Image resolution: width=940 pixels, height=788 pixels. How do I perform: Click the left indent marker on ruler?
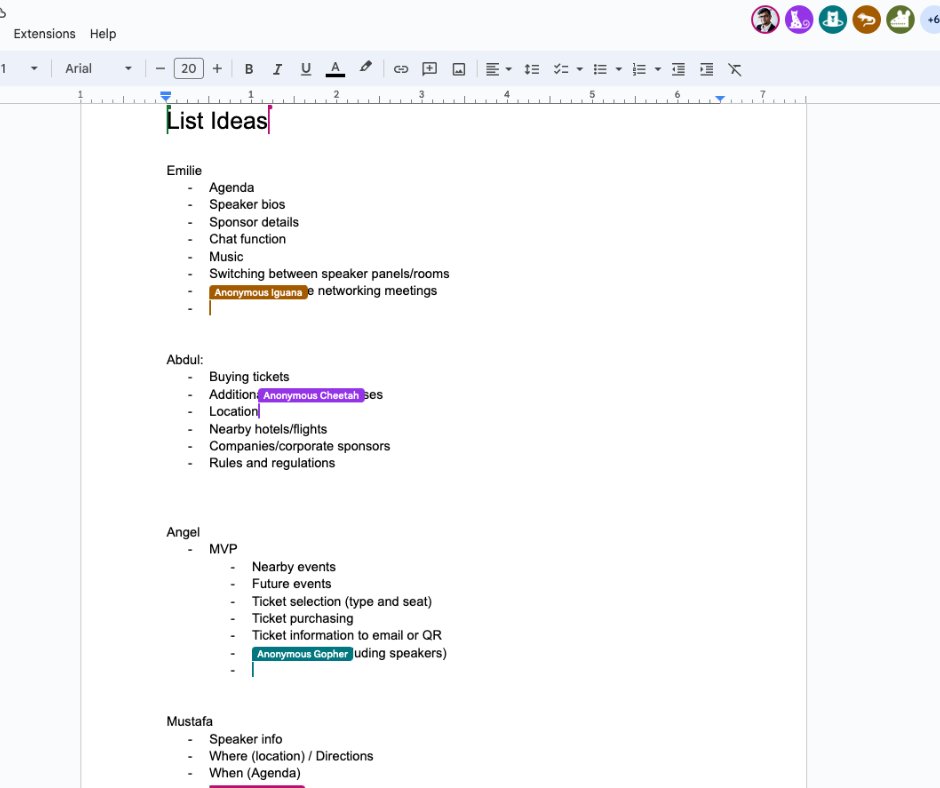pos(166,97)
